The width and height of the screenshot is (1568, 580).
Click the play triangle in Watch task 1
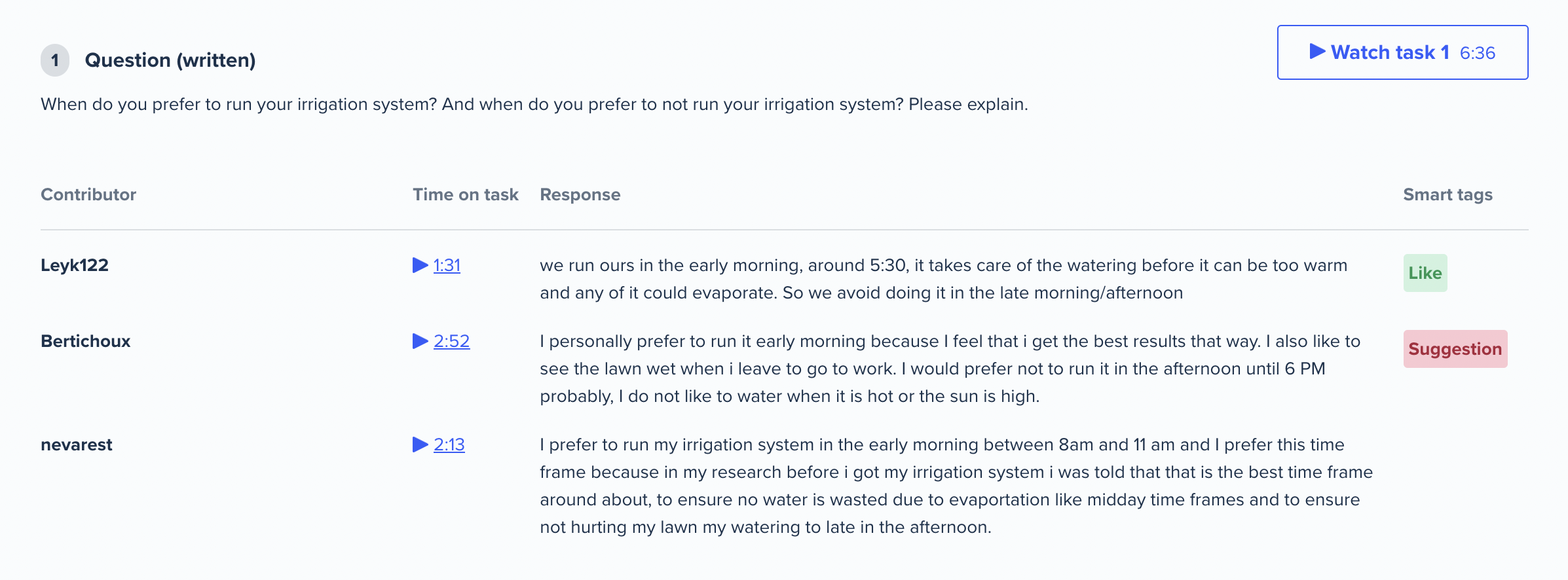point(1317,52)
